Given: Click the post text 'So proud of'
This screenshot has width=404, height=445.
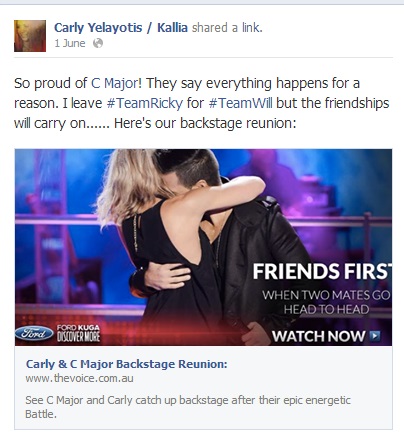Looking at the screenshot, I should [x=51, y=83].
